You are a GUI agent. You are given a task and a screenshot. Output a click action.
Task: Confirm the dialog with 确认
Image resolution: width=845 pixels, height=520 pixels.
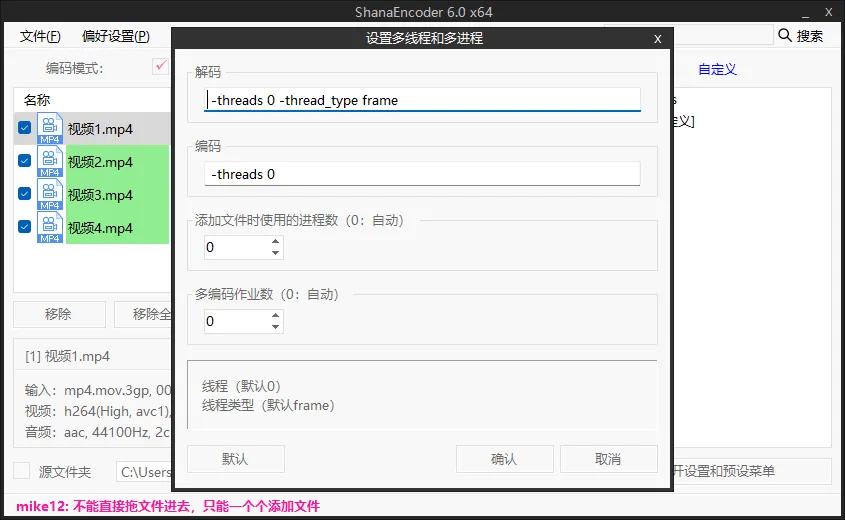click(x=504, y=459)
